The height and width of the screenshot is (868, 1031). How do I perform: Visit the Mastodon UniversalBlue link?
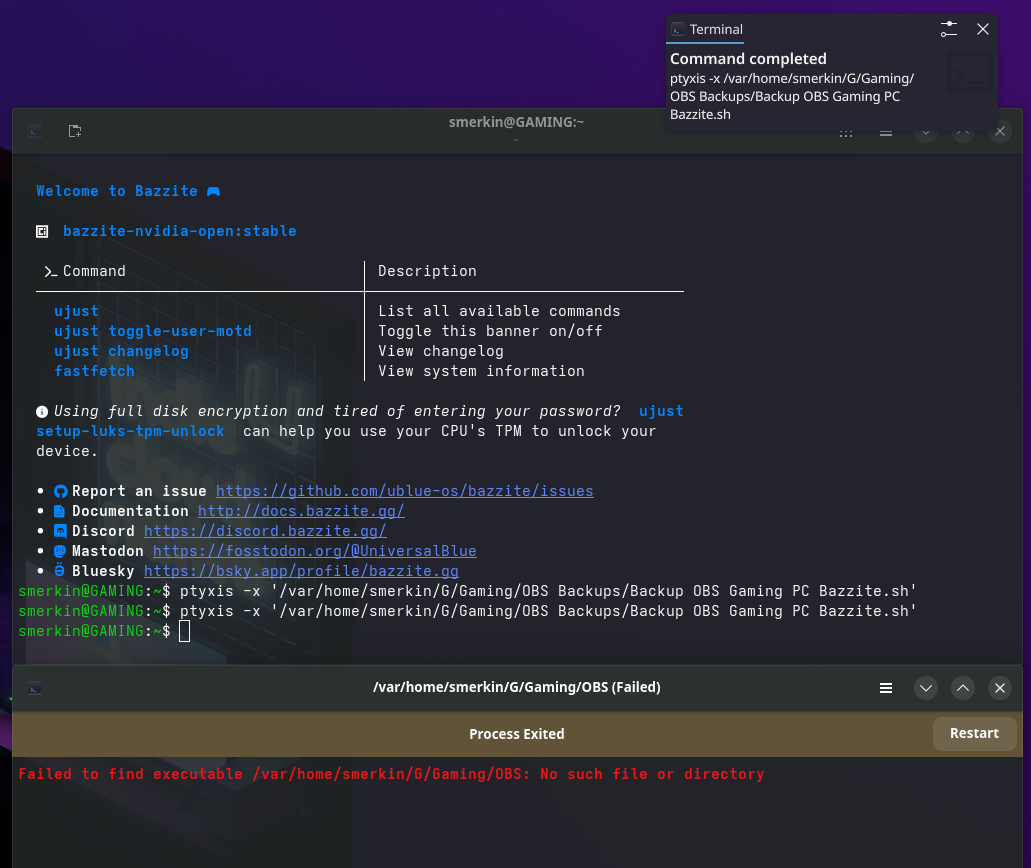(314, 551)
